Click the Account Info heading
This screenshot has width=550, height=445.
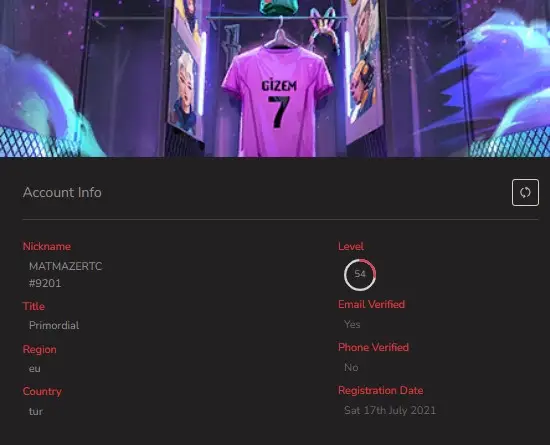tap(62, 193)
